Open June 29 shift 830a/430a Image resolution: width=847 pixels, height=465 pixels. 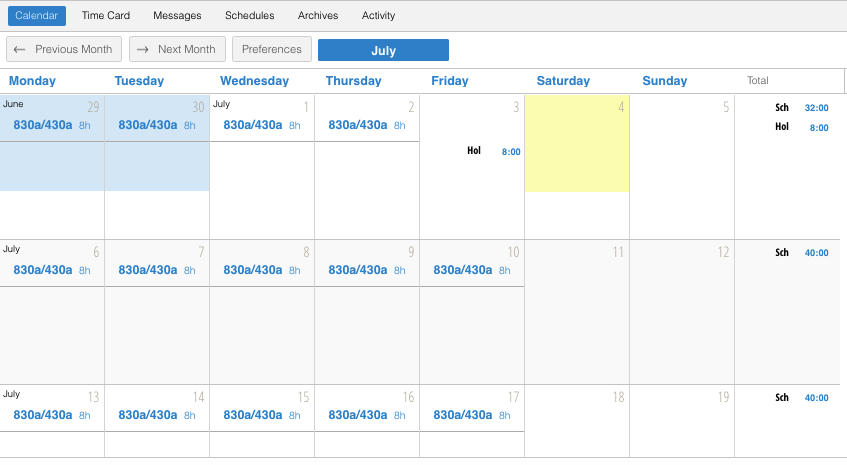tap(46, 126)
